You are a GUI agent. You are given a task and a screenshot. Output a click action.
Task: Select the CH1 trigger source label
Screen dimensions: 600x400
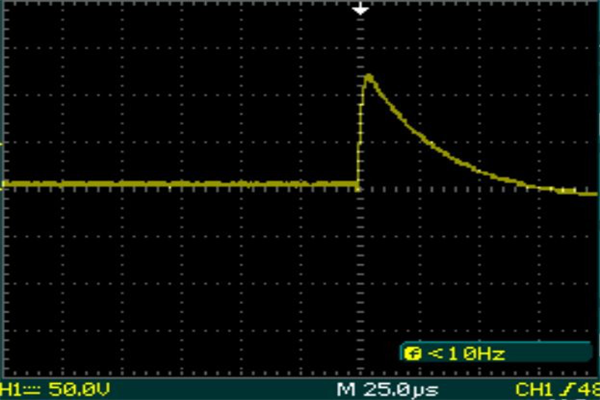click(x=533, y=388)
